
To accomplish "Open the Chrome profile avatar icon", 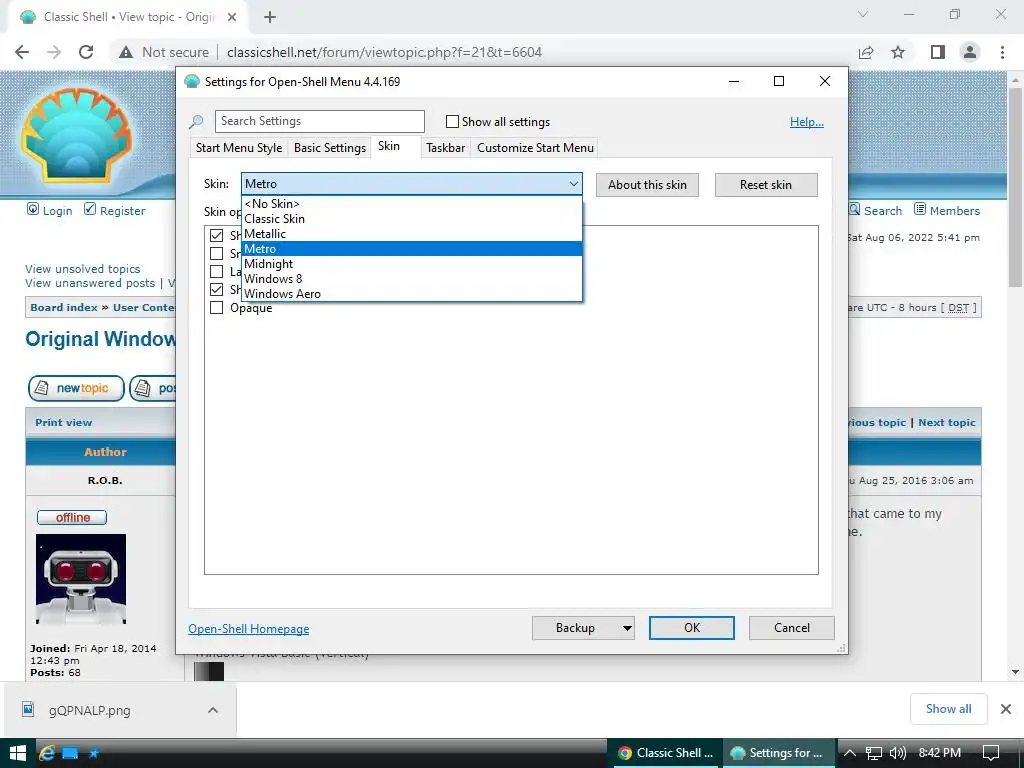I will click(970, 52).
